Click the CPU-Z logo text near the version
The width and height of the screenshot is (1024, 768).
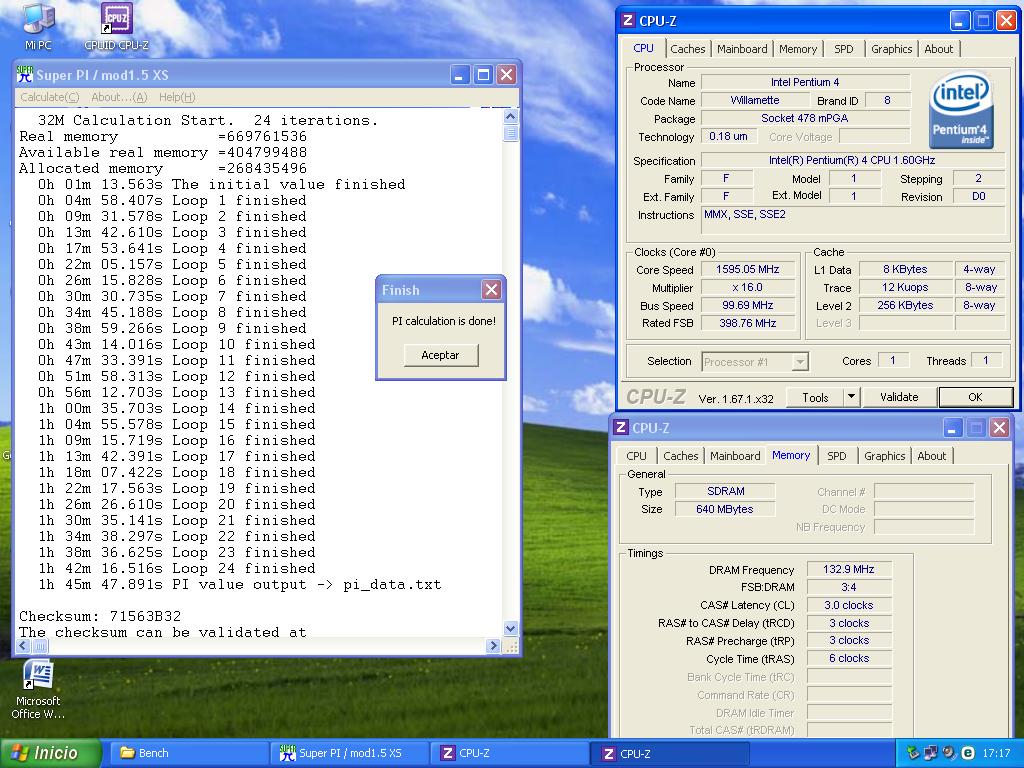(656, 397)
